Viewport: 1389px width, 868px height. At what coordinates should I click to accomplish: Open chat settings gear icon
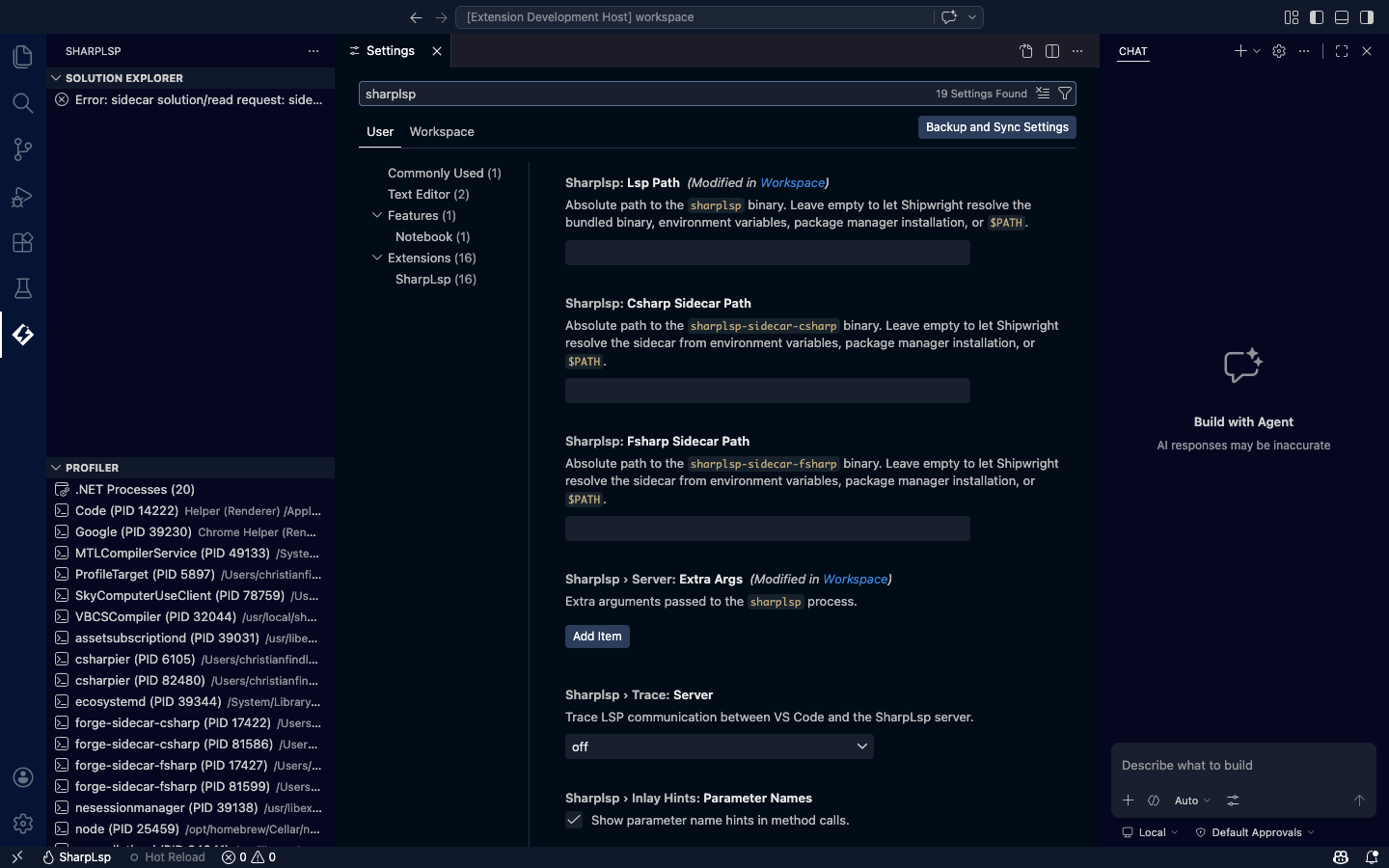(x=1279, y=51)
